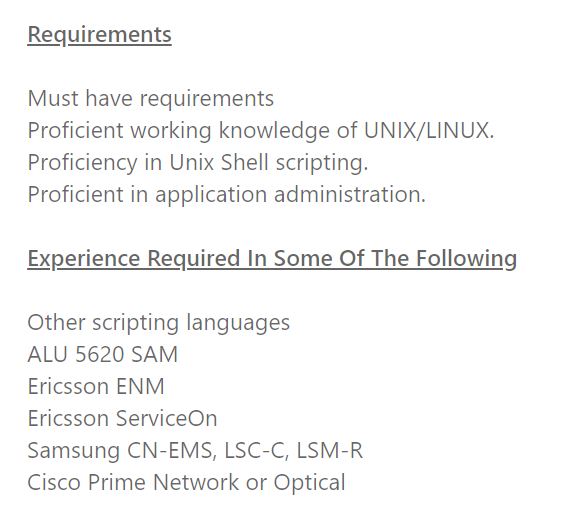This screenshot has height=525, width=568.
Task: Click the 'Other scripting languages' text
Action: [x=159, y=323]
